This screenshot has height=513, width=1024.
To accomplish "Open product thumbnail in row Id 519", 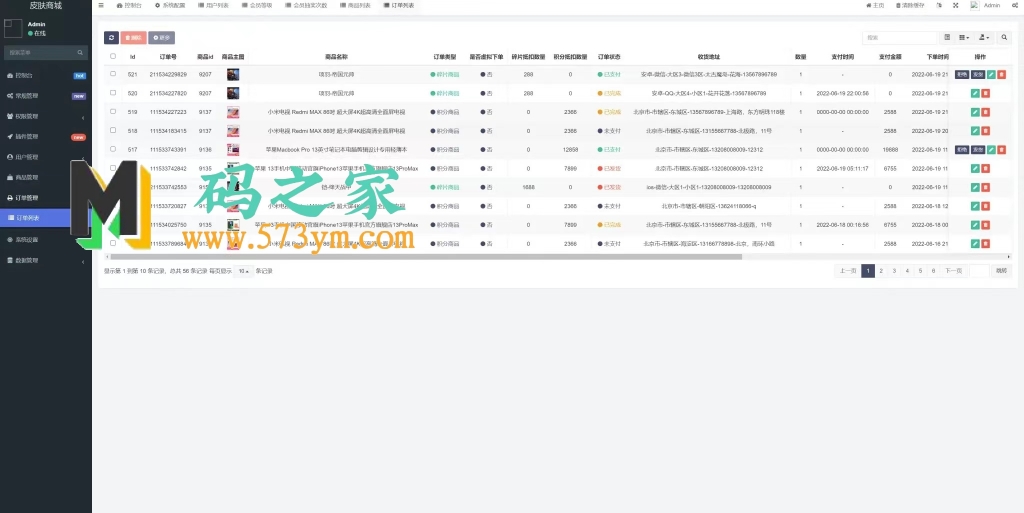I will 233,112.
